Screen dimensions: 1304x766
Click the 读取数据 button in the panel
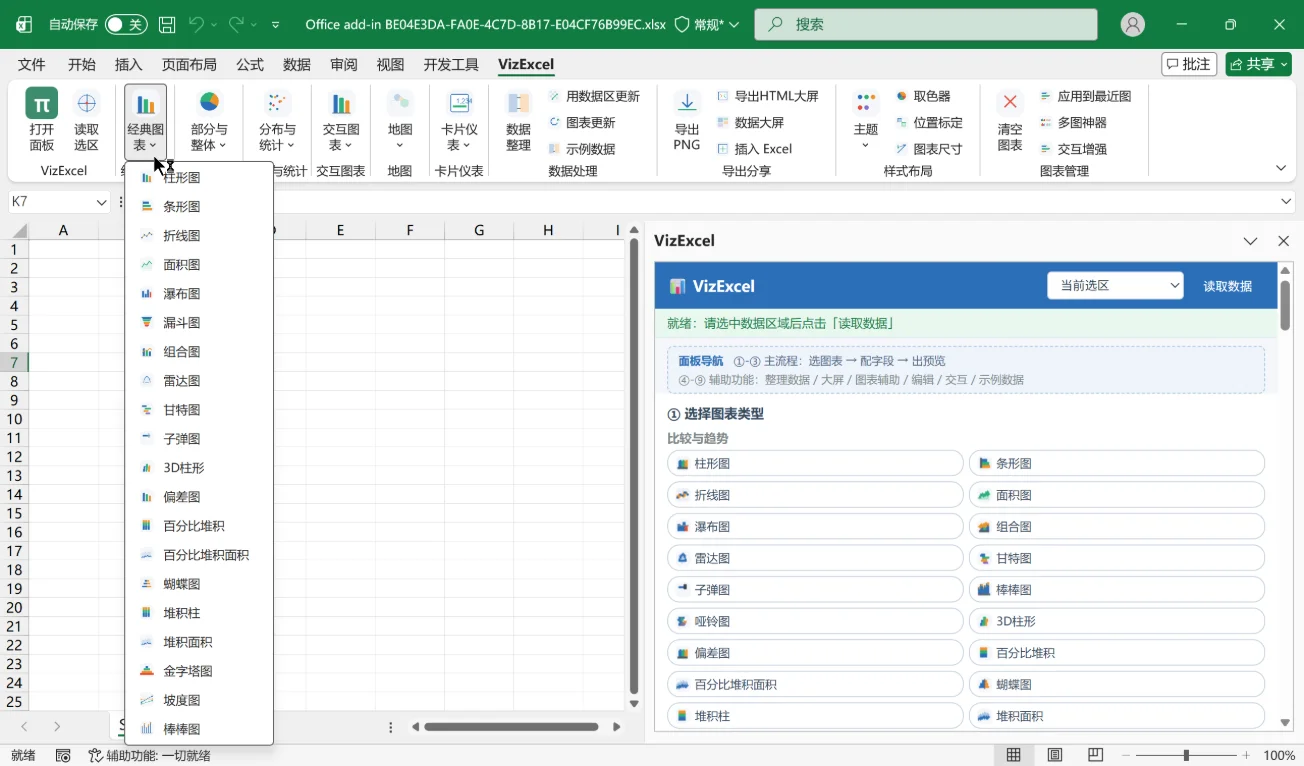pyautogui.click(x=1227, y=286)
